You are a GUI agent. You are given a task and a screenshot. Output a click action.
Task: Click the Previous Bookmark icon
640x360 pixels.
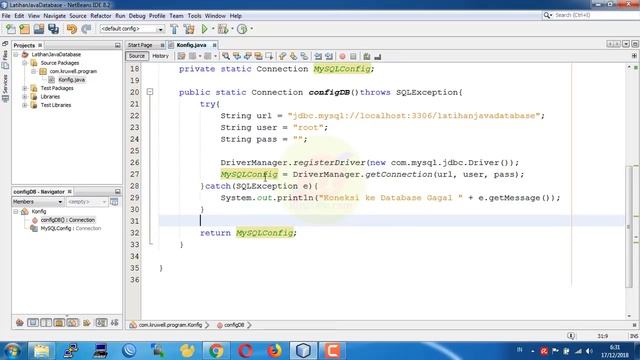(282, 56)
